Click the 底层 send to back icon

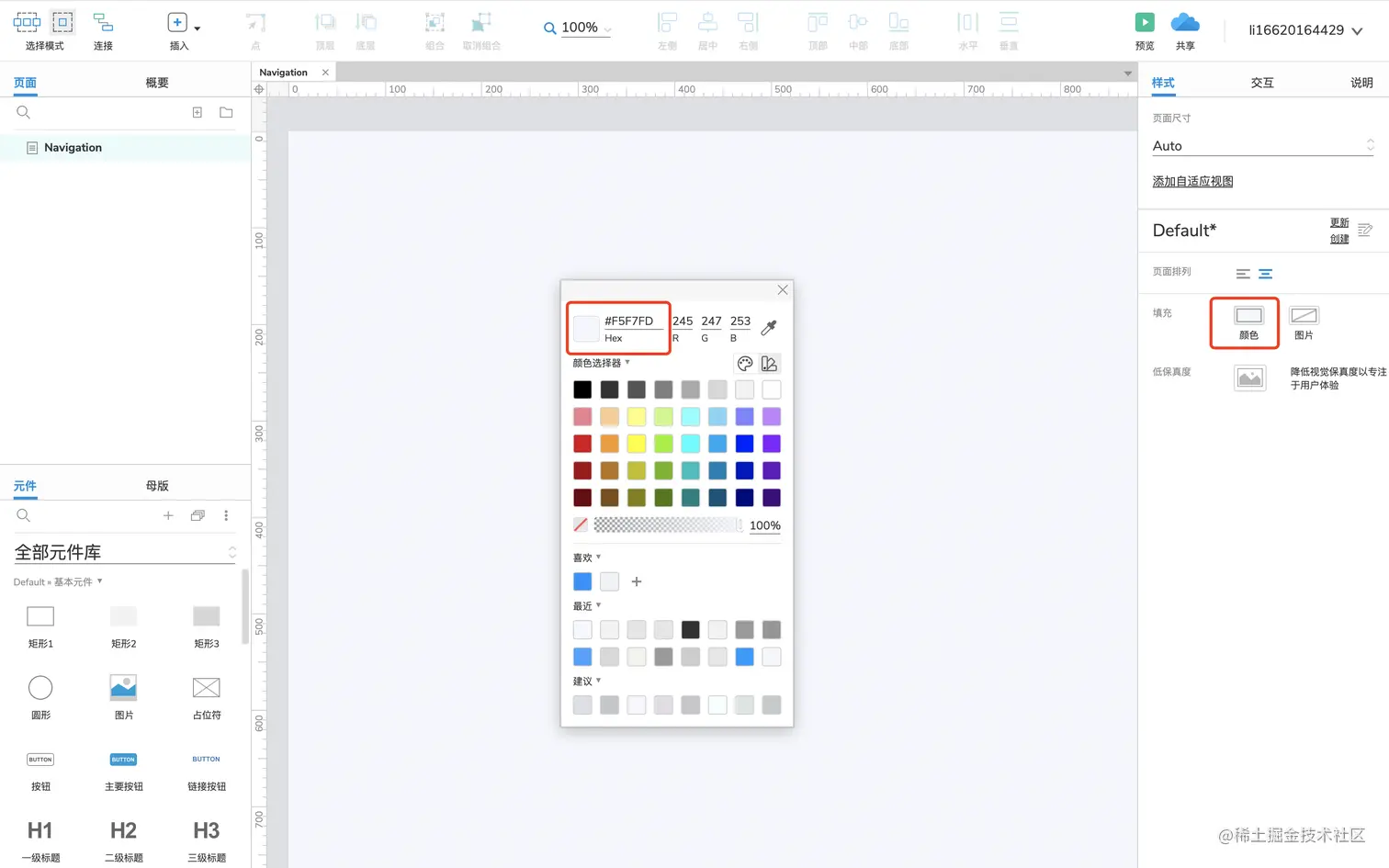(366, 23)
